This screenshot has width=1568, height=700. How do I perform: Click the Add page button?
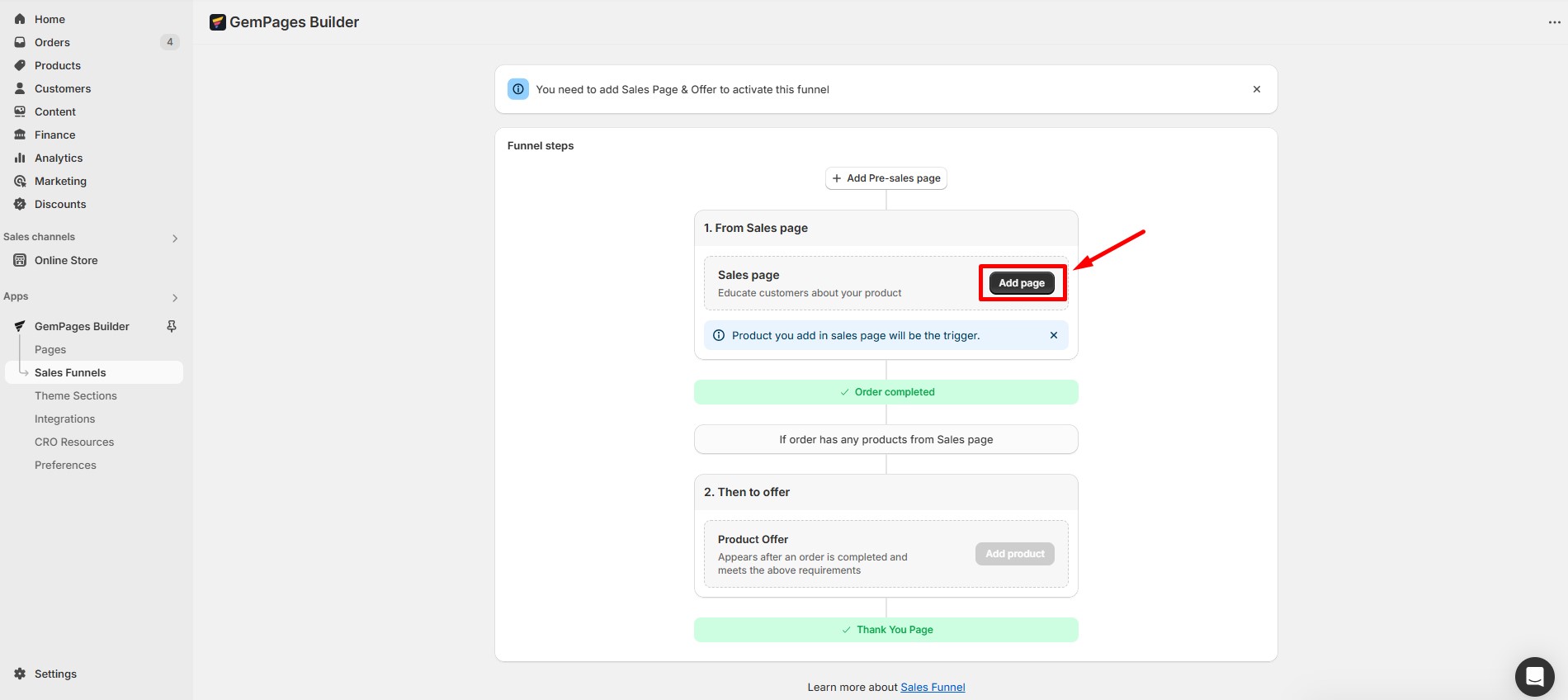click(1022, 283)
